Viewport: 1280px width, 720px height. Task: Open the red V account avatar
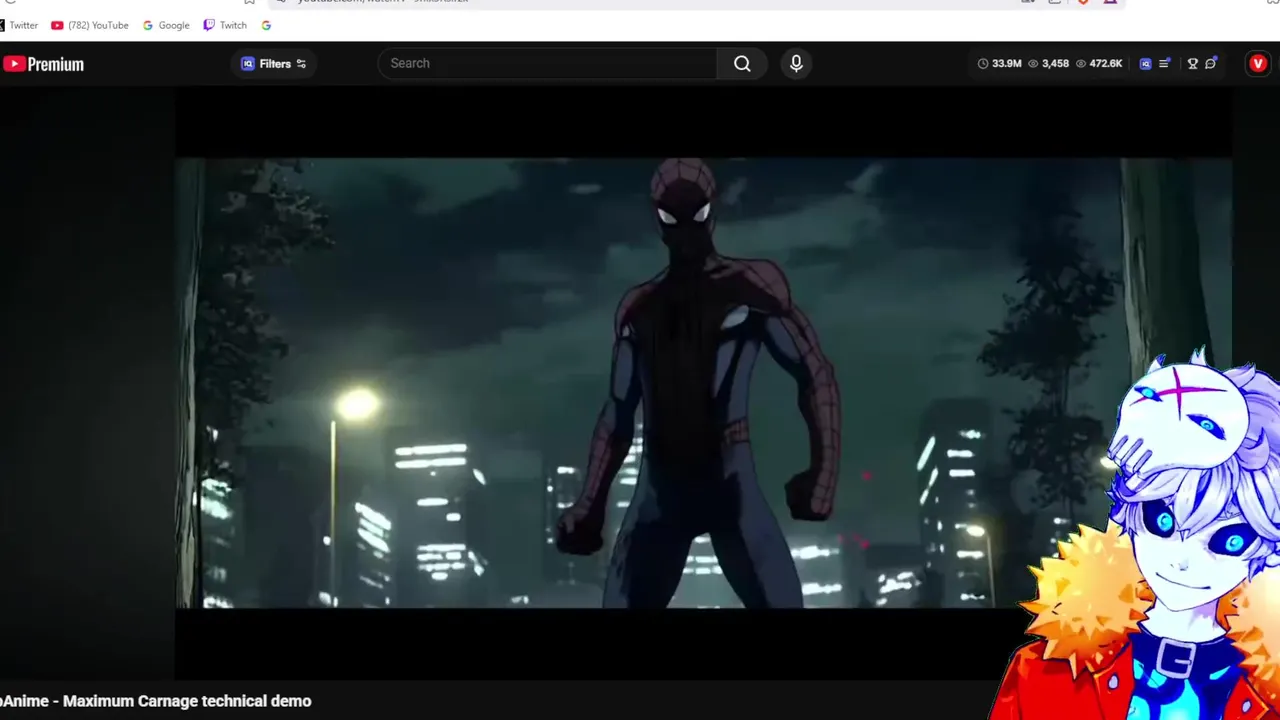coord(1258,63)
